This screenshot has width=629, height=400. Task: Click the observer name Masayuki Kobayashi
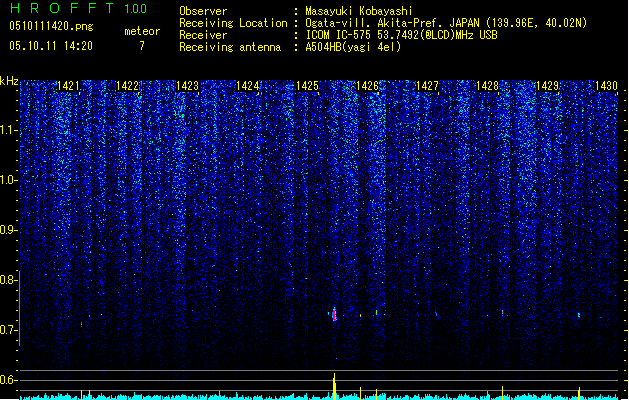[359, 11]
